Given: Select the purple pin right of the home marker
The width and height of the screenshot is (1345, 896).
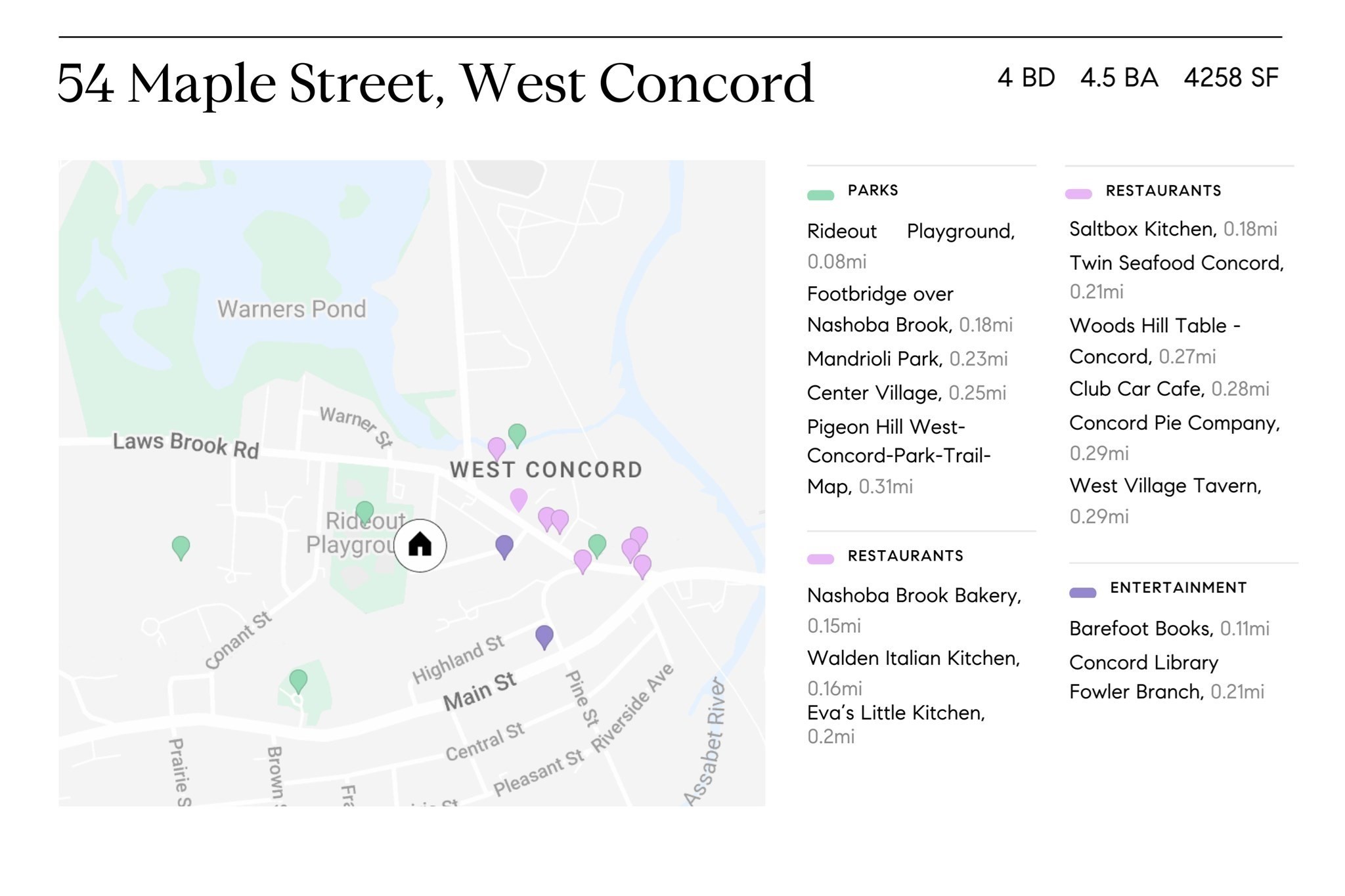Looking at the screenshot, I should [504, 545].
